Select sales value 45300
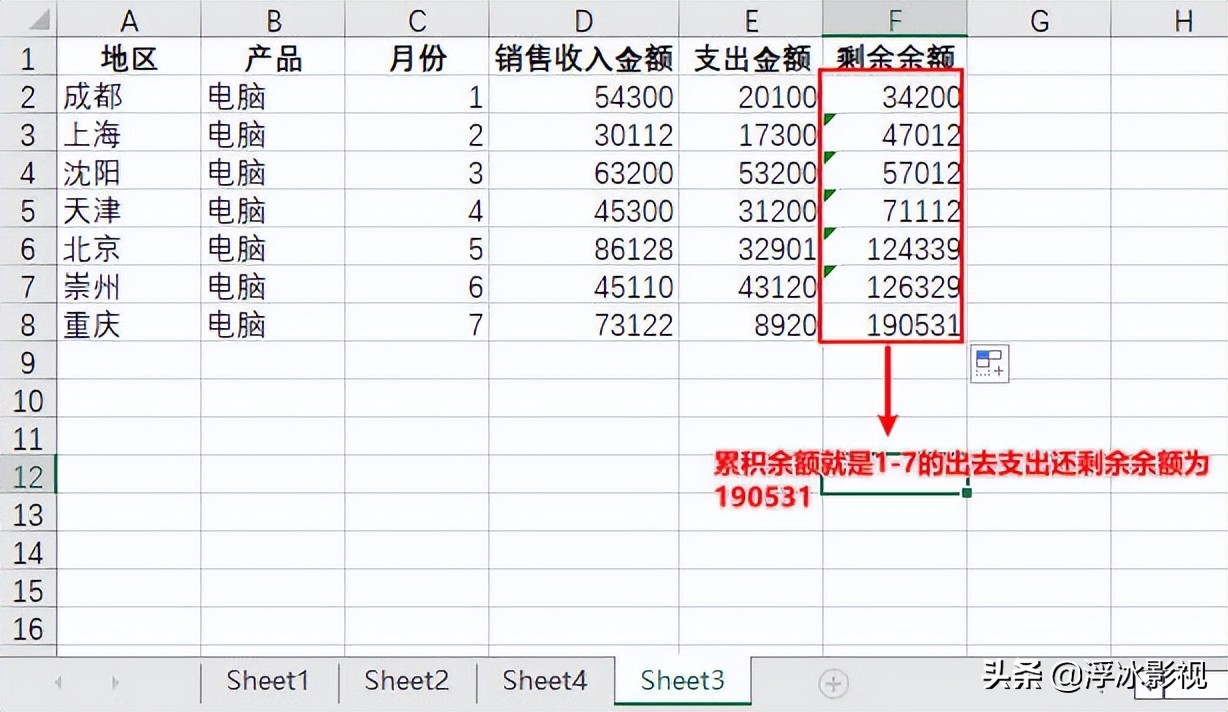The image size is (1228, 712). coord(584,211)
